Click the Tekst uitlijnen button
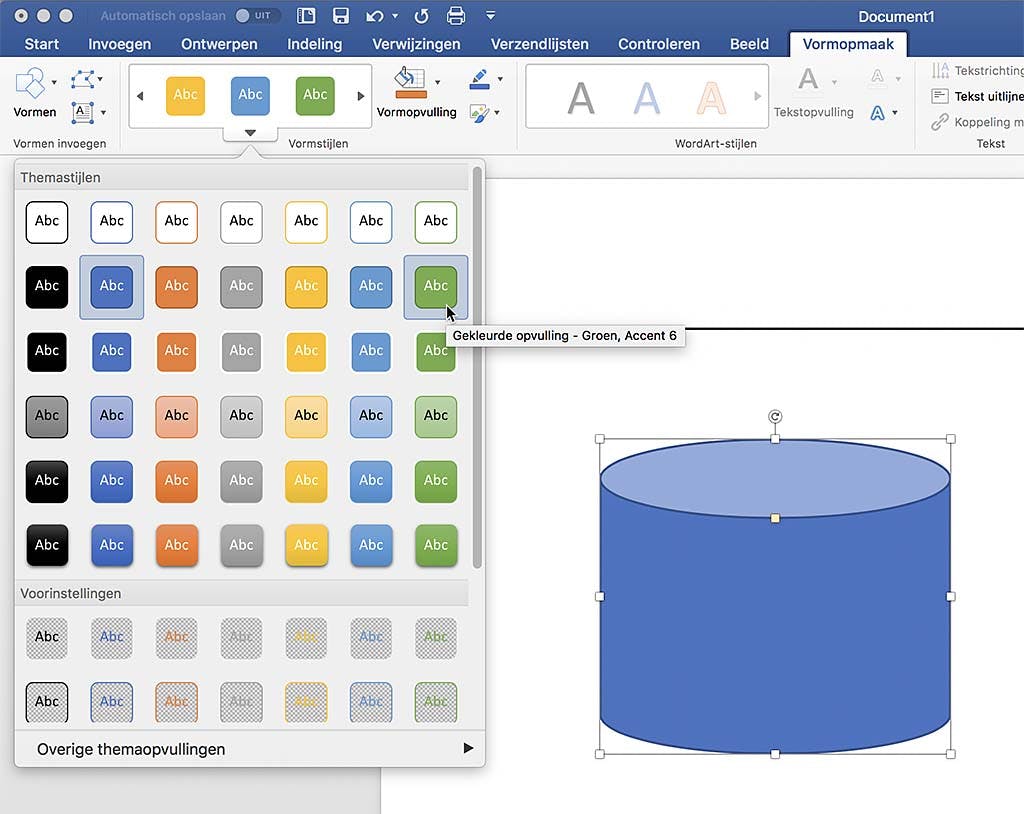 tap(977, 96)
